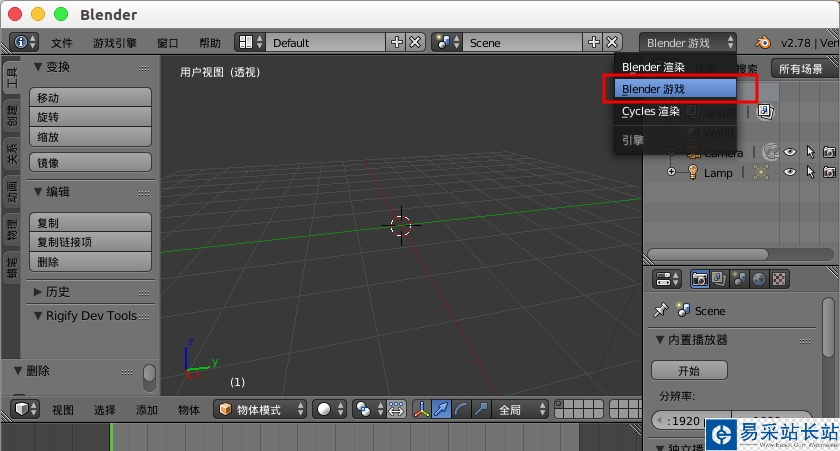Open the Render properties camera tab
The height and width of the screenshot is (451, 840).
[x=700, y=279]
